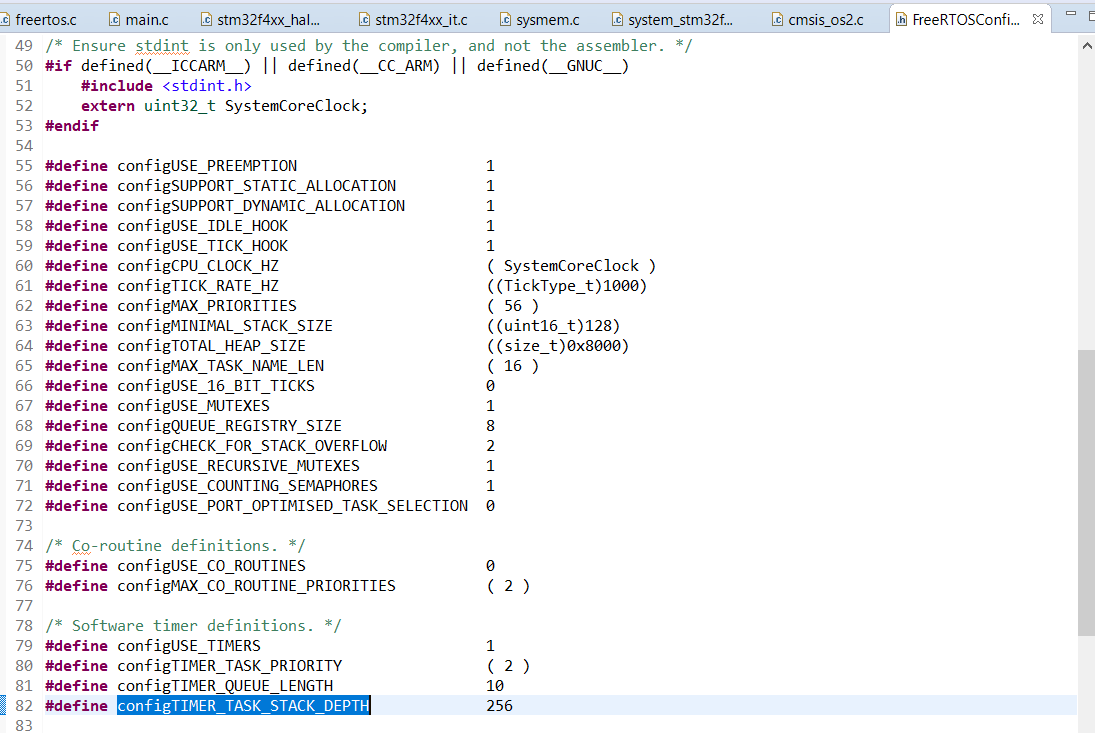Screen dimensions: 1095x733
Task: Click on configSUPPORT_DYNAMIC_ALLOCATION text
Action: click(261, 206)
